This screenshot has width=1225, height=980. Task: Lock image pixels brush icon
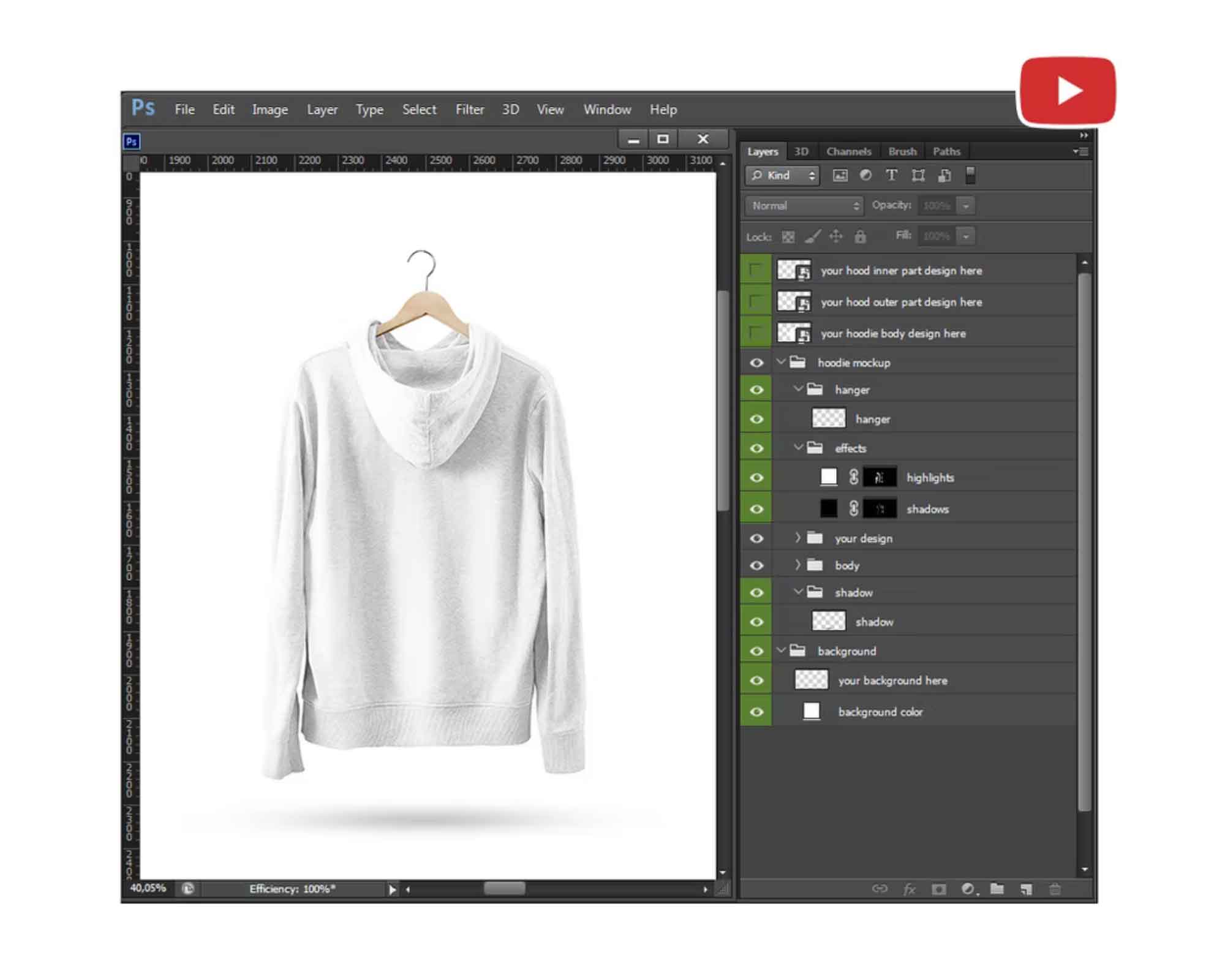pos(812,237)
